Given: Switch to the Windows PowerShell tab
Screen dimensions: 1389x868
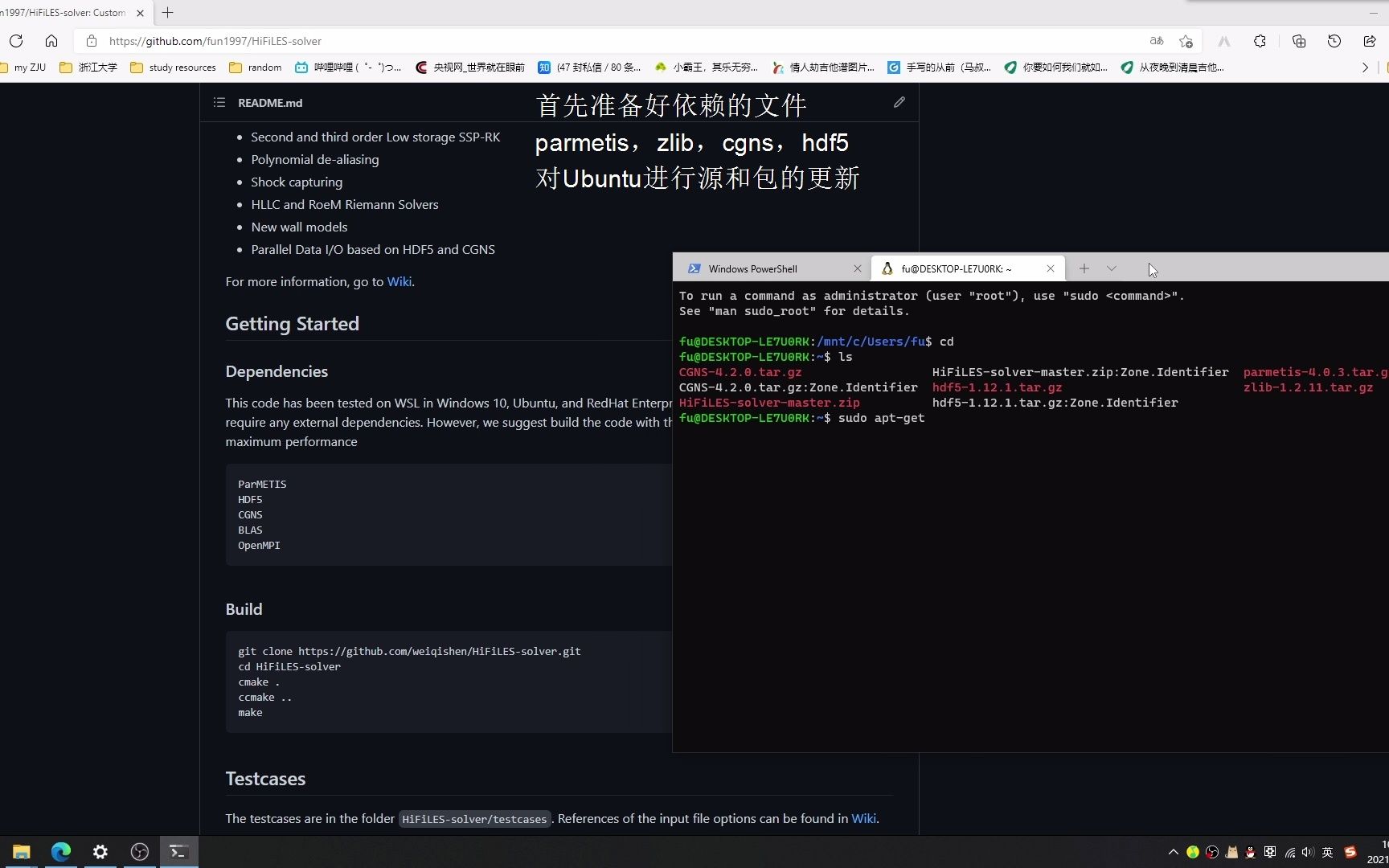Looking at the screenshot, I should click(754, 268).
